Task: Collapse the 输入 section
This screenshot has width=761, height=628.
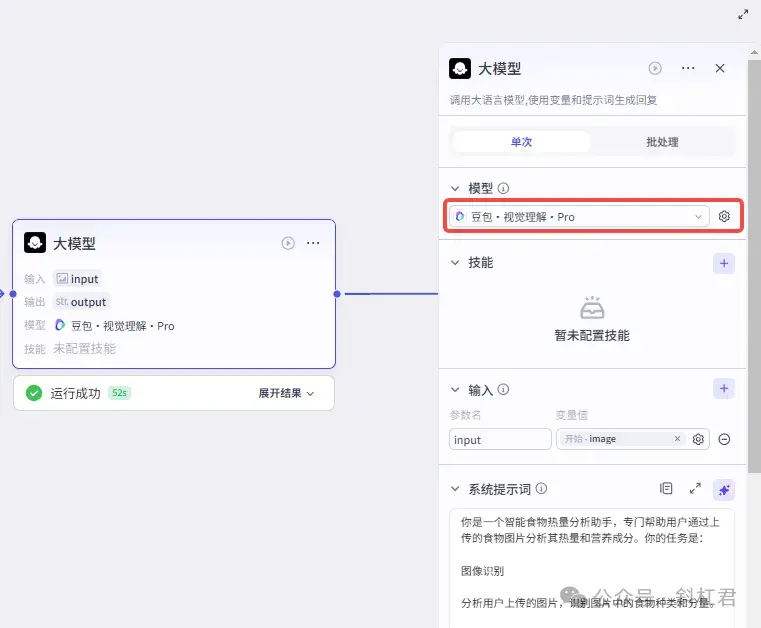Action: pyautogui.click(x=455, y=390)
